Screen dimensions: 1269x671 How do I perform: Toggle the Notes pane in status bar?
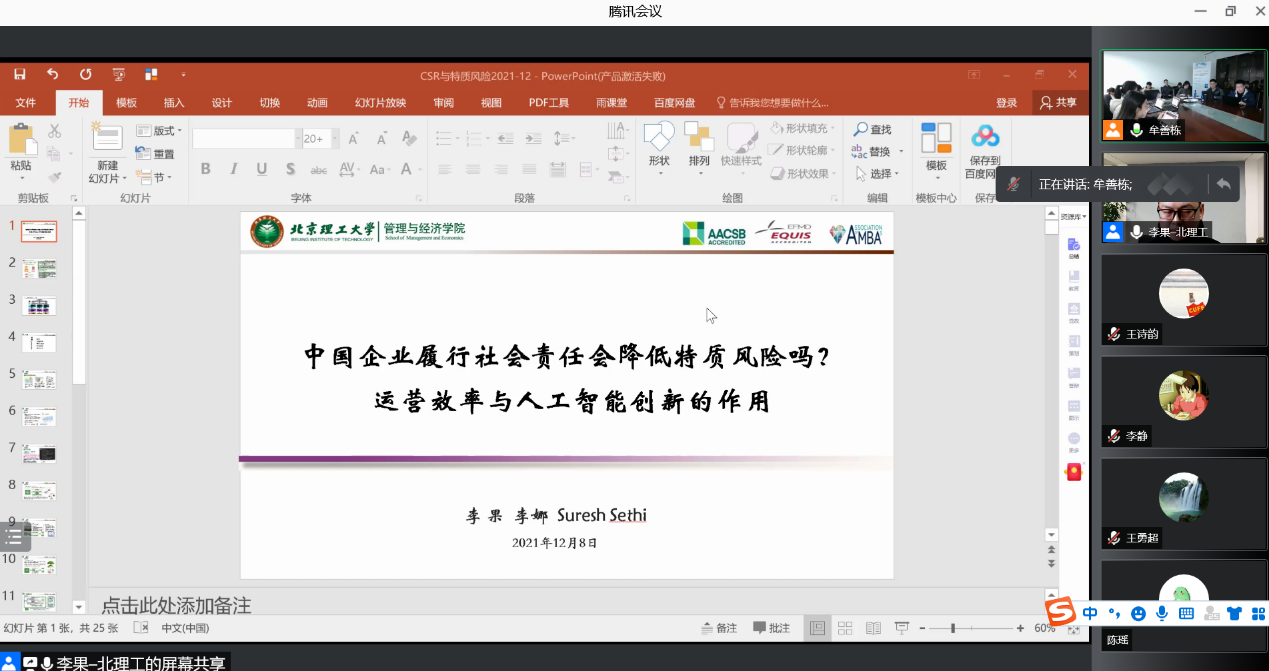[718, 628]
